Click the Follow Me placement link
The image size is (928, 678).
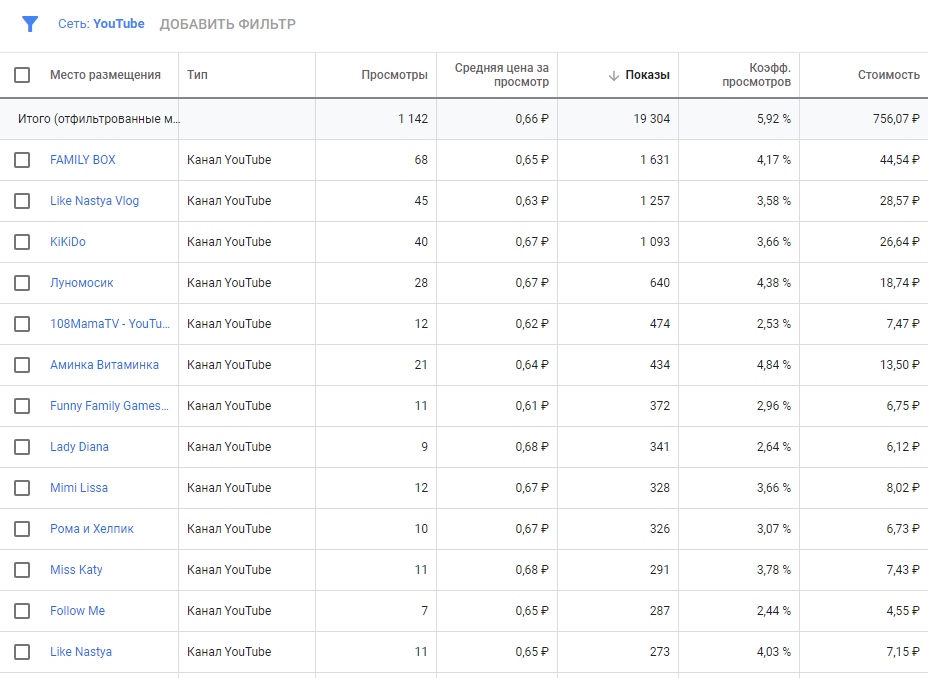[x=78, y=611]
